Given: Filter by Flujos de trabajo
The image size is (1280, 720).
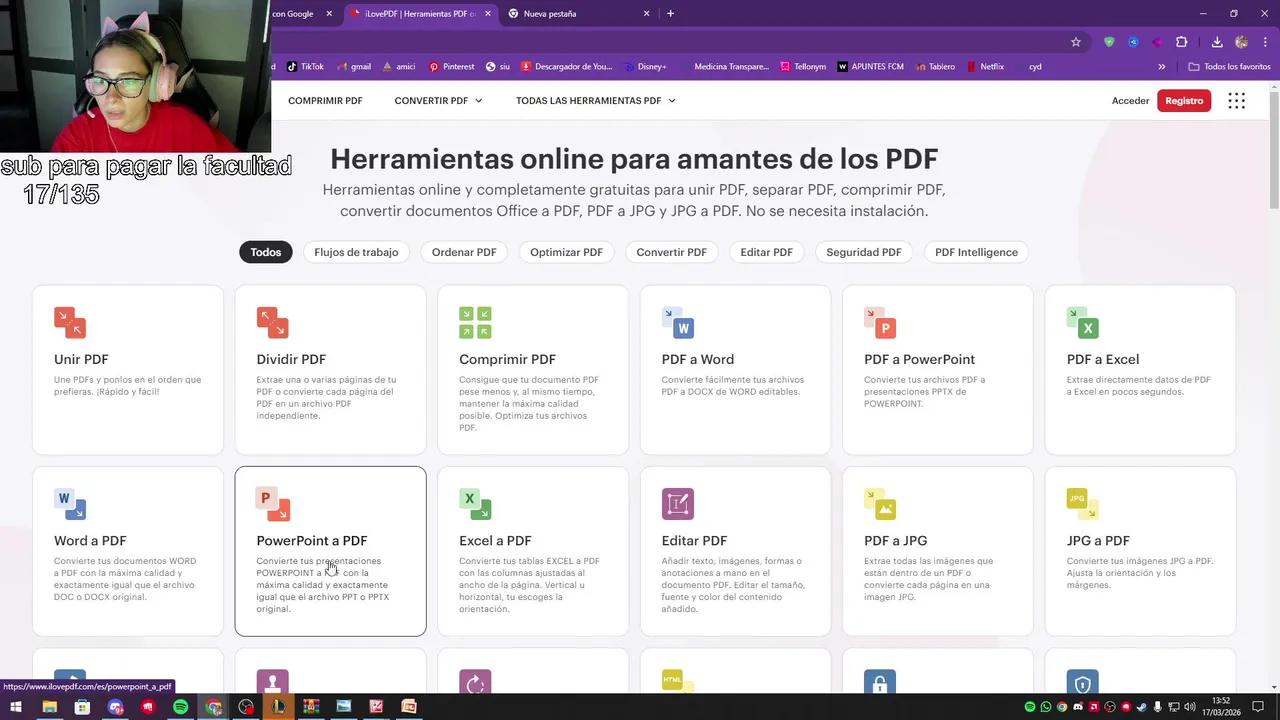Looking at the screenshot, I should (x=356, y=252).
